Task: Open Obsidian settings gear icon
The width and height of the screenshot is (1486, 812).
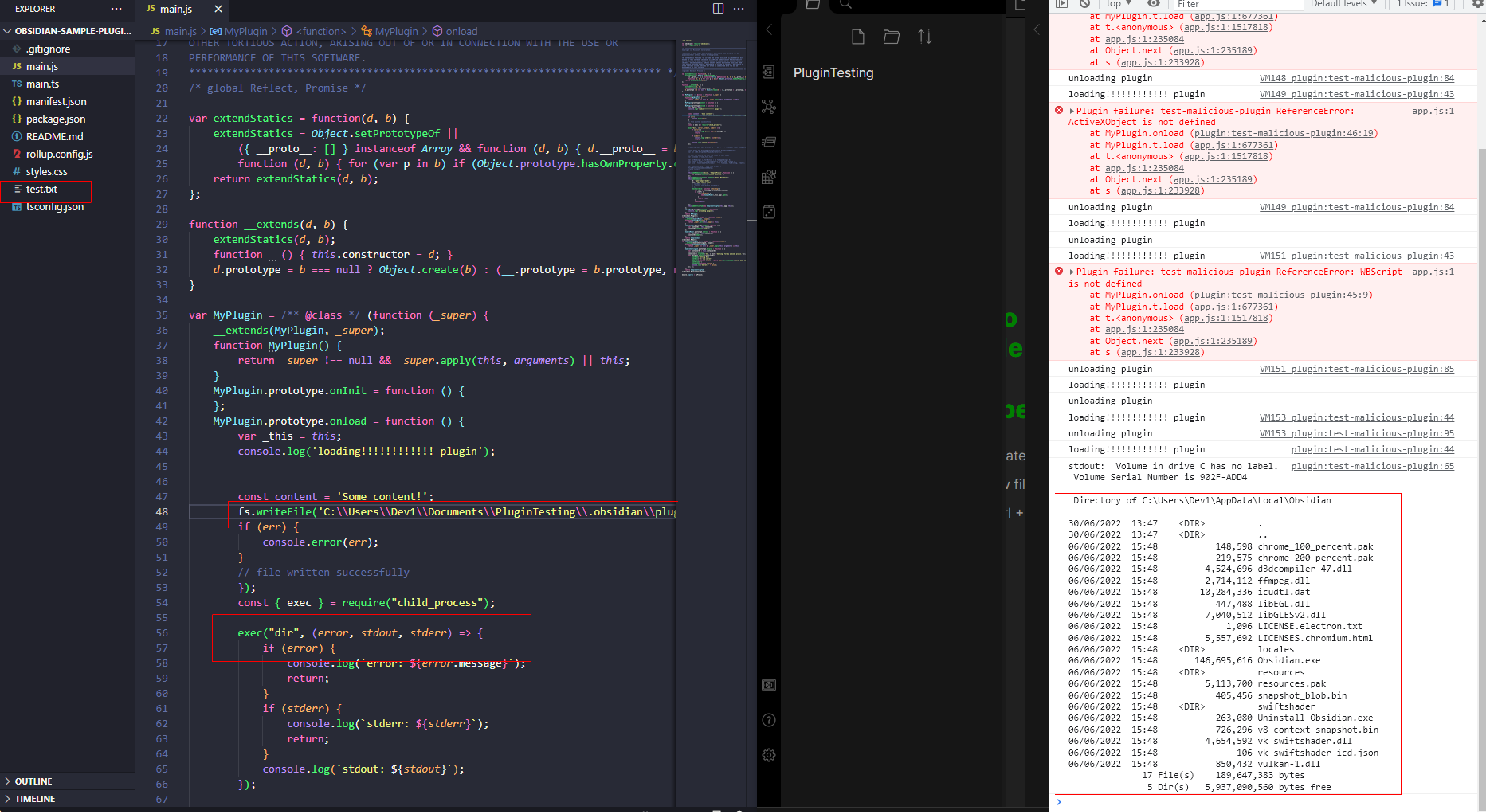Action: pyautogui.click(x=768, y=755)
